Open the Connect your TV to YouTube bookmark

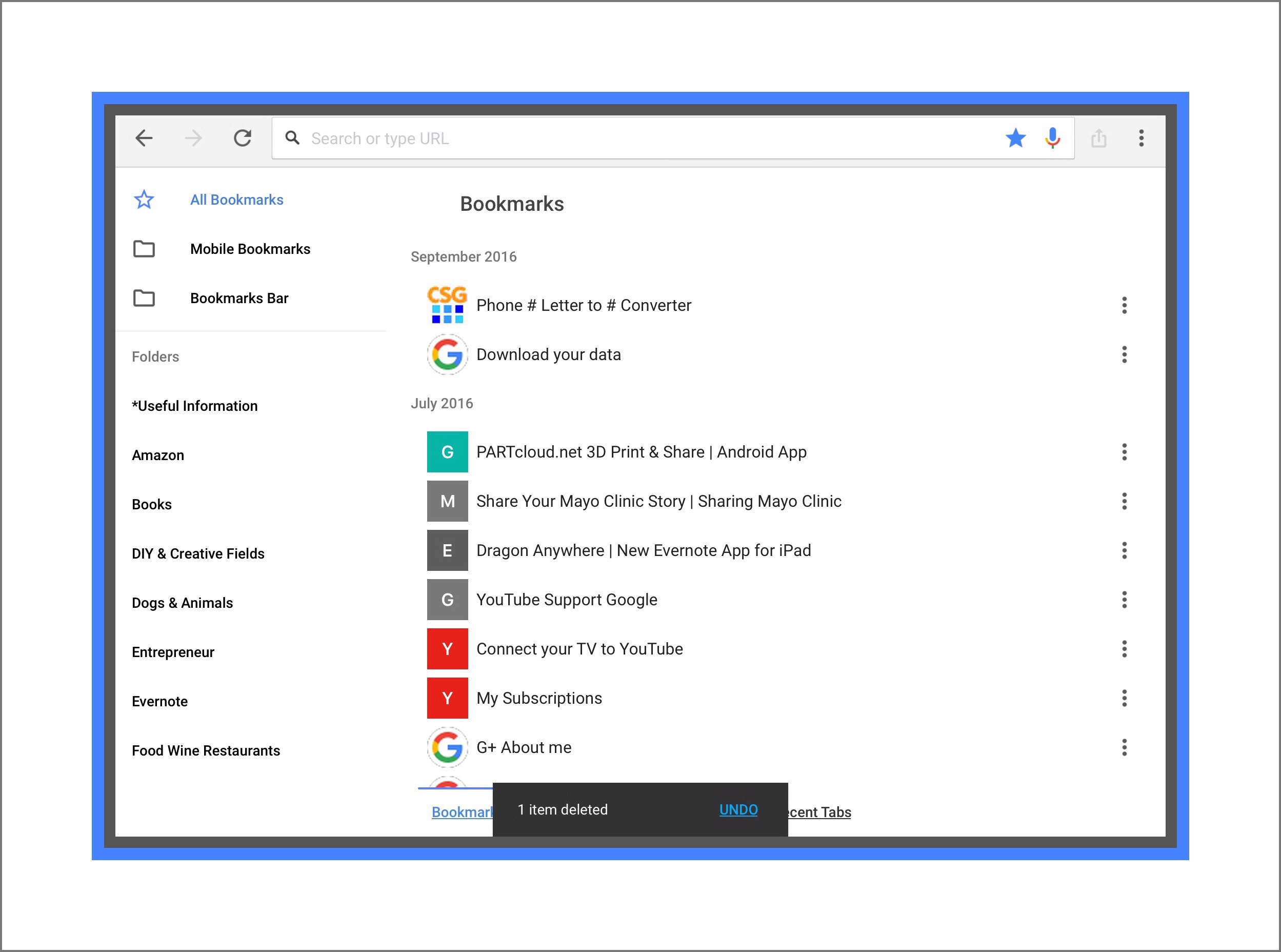579,649
